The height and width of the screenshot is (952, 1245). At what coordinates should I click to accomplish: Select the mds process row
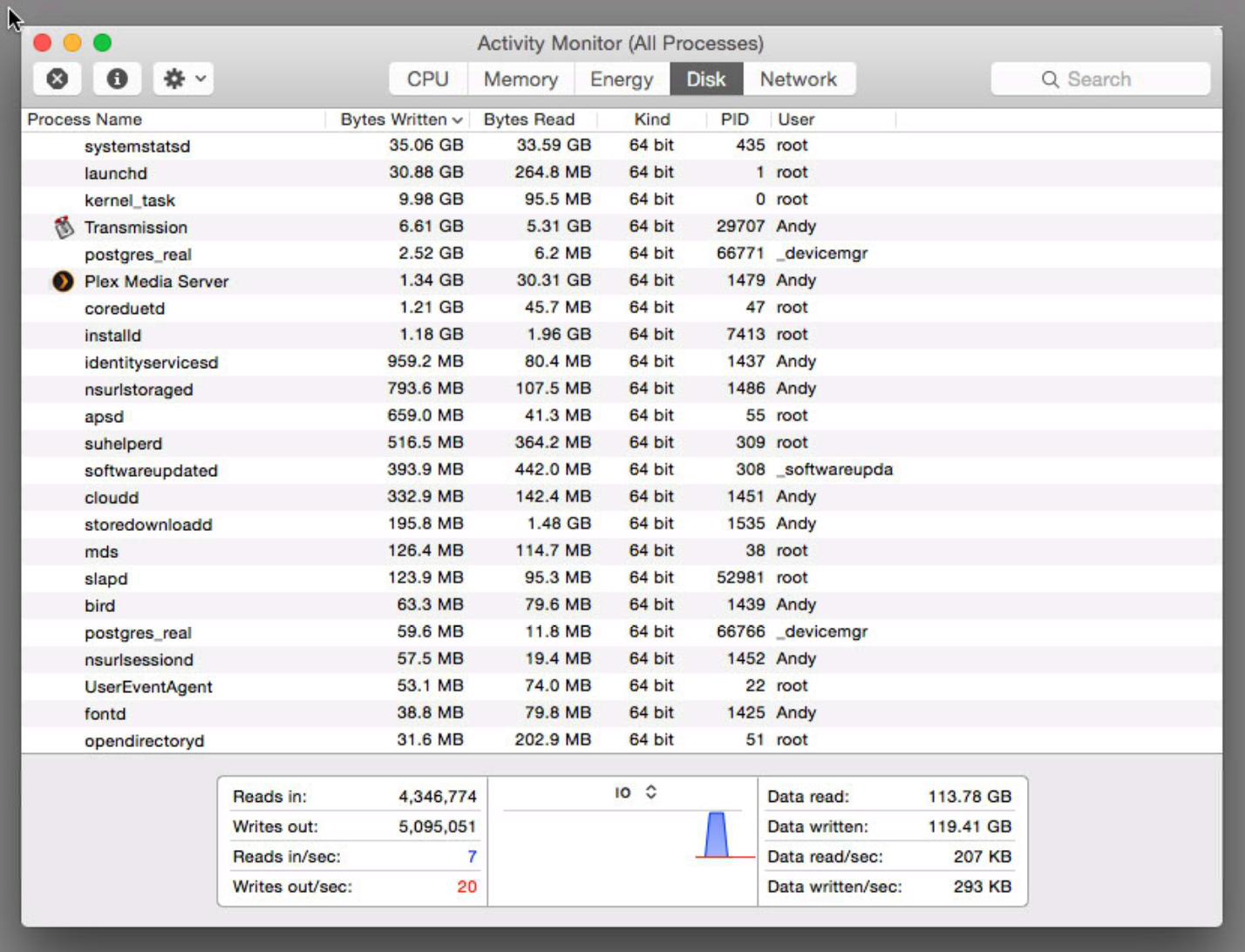[x=622, y=551]
